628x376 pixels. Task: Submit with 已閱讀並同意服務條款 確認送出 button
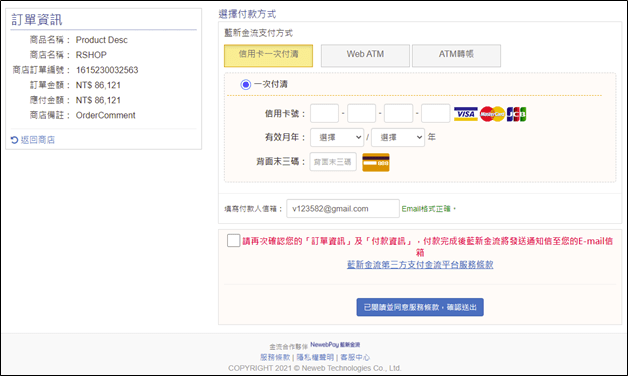pos(420,307)
